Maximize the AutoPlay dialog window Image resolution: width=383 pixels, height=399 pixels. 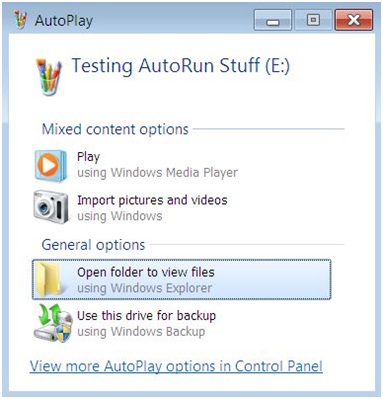click(313, 20)
